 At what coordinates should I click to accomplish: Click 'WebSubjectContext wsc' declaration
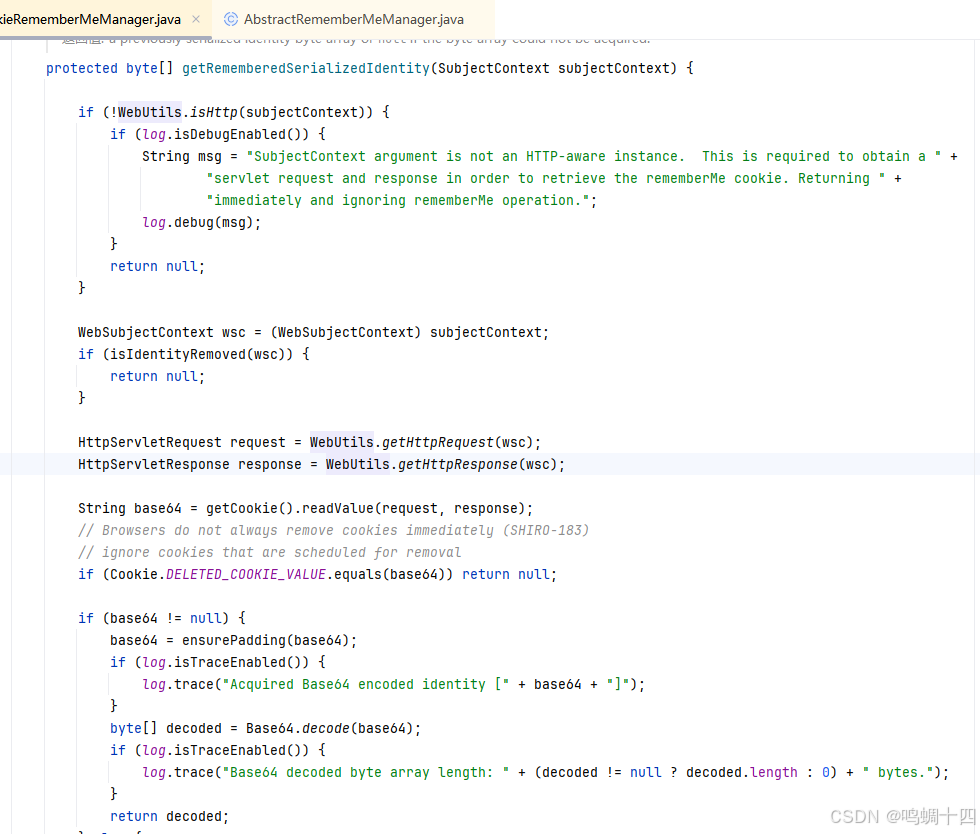(x=162, y=333)
